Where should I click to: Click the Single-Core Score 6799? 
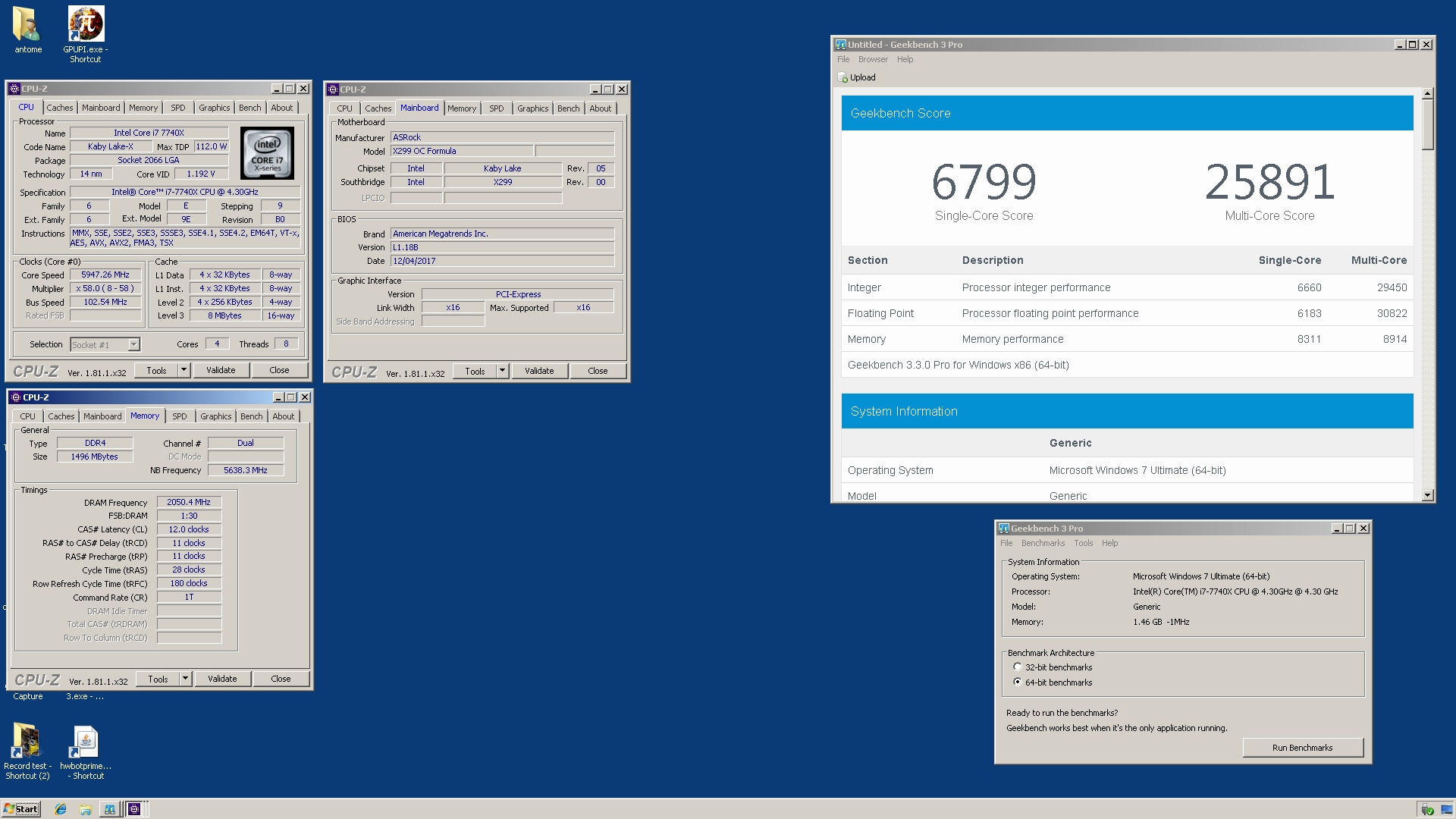(x=984, y=182)
